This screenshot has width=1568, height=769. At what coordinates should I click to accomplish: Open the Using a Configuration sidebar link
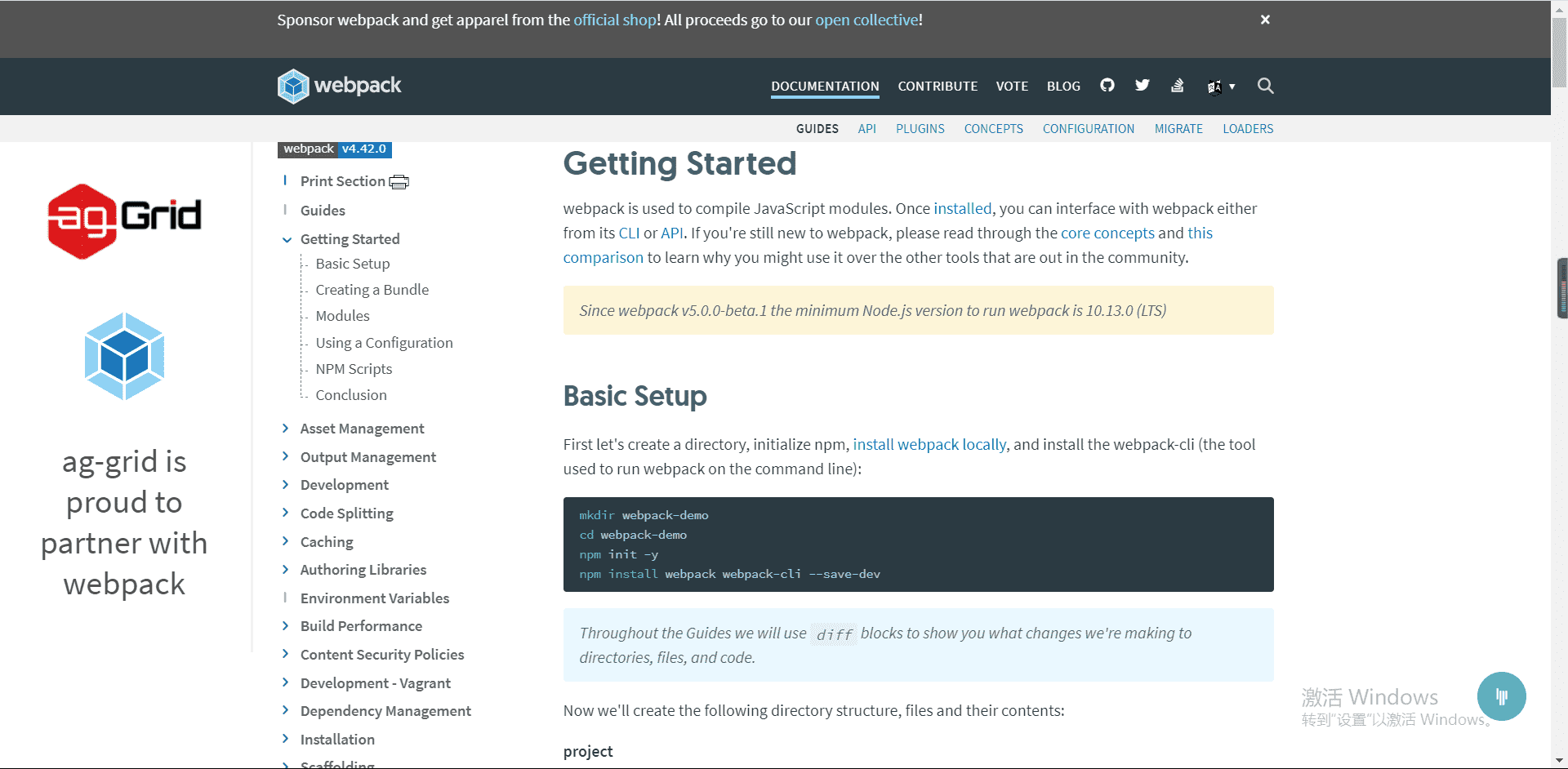pos(384,343)
